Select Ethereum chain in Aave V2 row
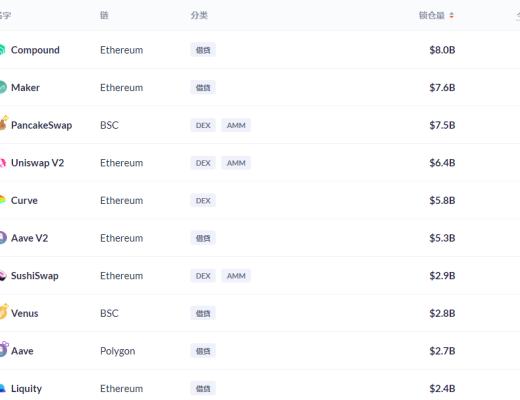 click(121, 238)
